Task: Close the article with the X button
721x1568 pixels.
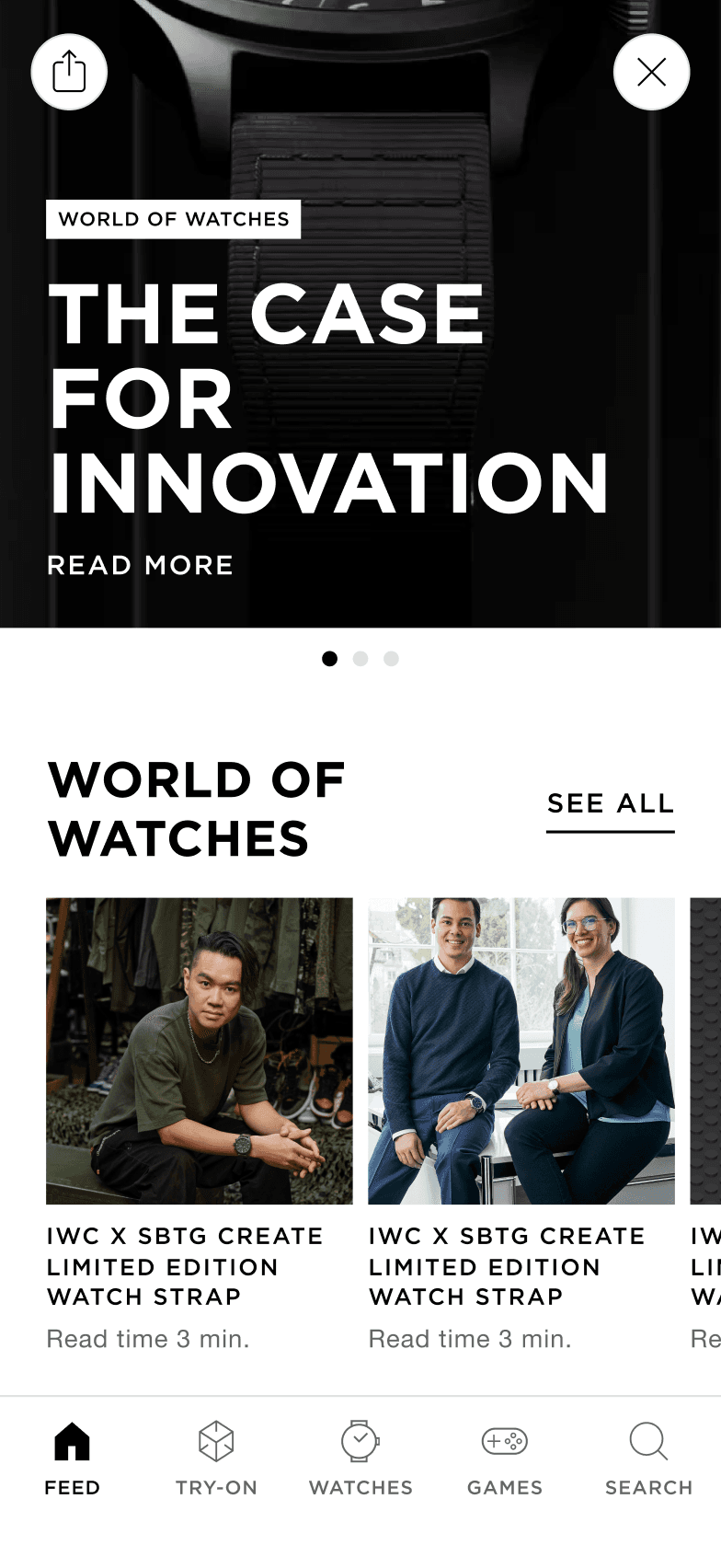Action: coord(651,72)
